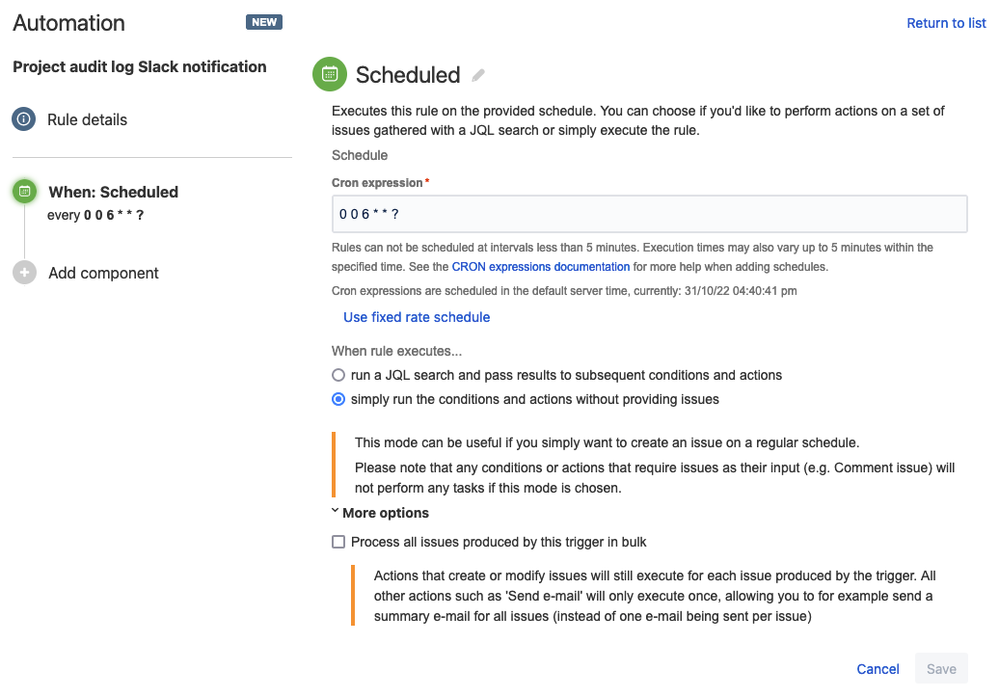
Task: Select the JQL search execution option
Action: 337,375
